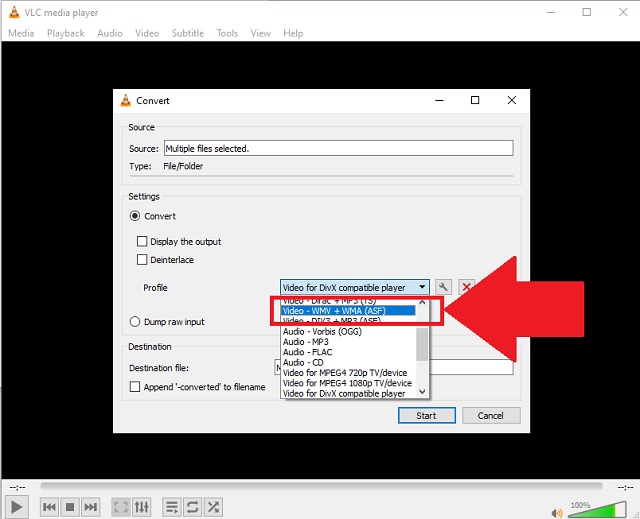Click the Source text field

(x=338, y=148)
